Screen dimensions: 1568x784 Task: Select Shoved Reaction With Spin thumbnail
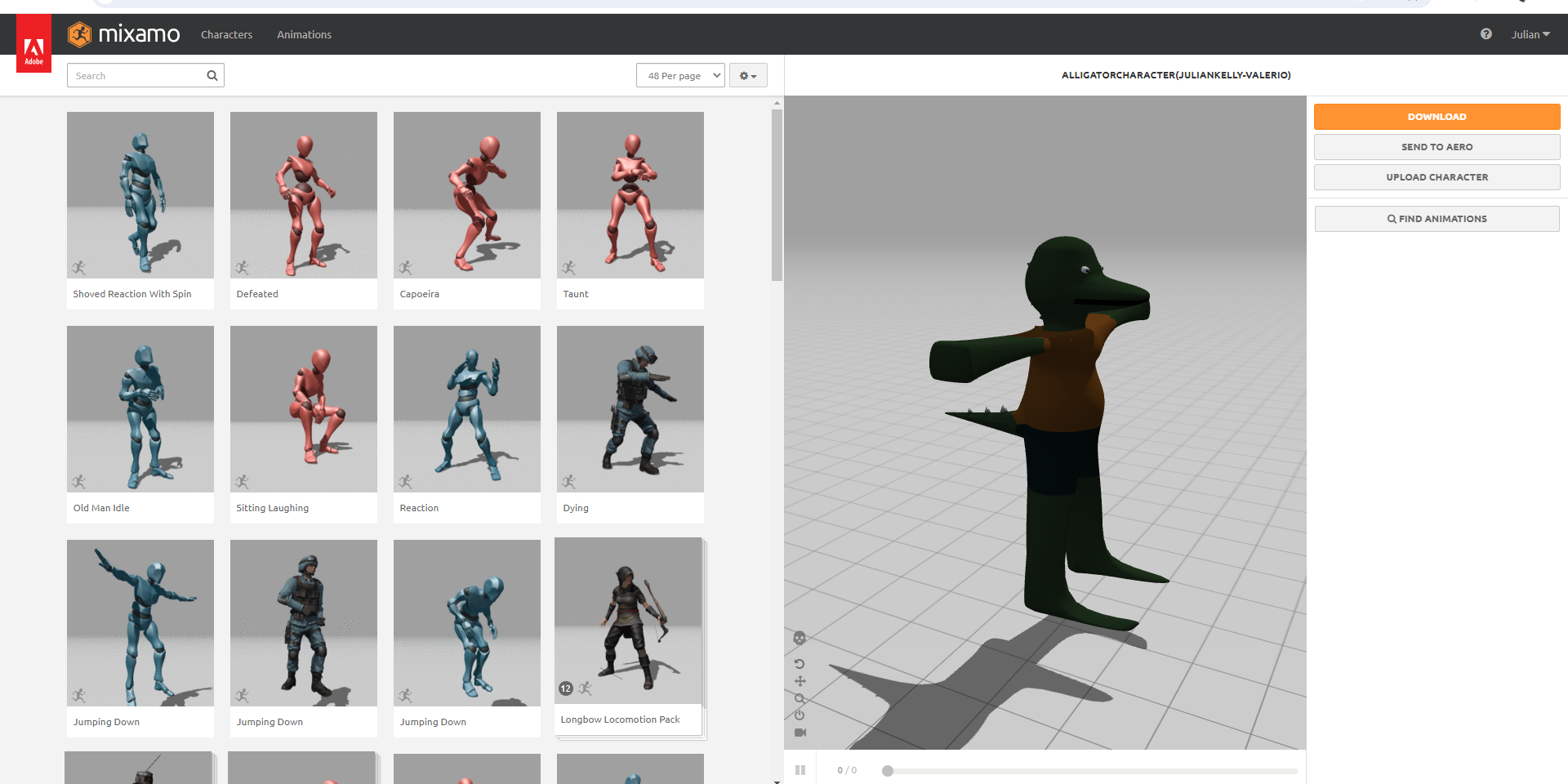point(140,195)
